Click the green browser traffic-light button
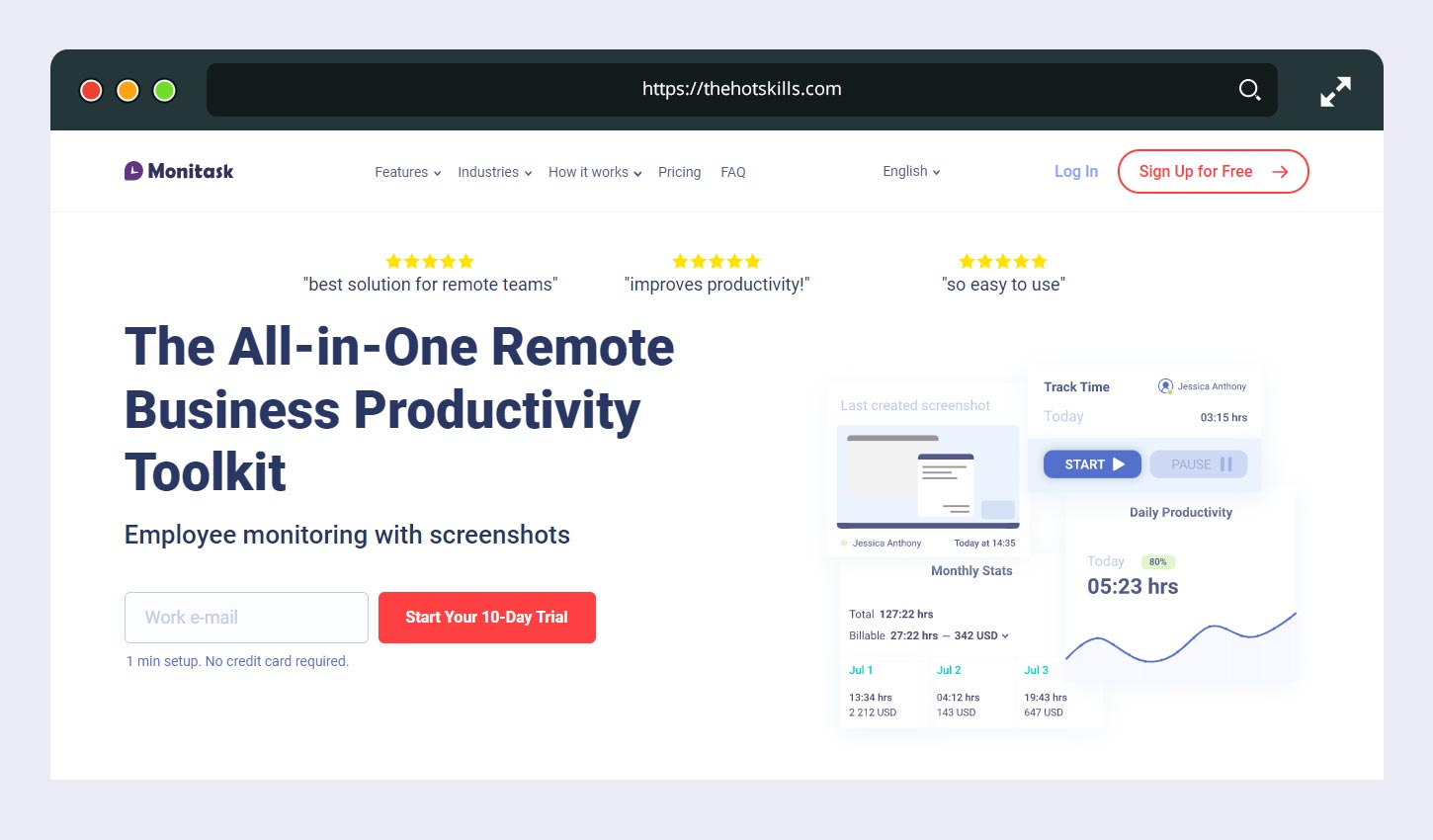Viewport: 1433px width, 840px height. 163,90
